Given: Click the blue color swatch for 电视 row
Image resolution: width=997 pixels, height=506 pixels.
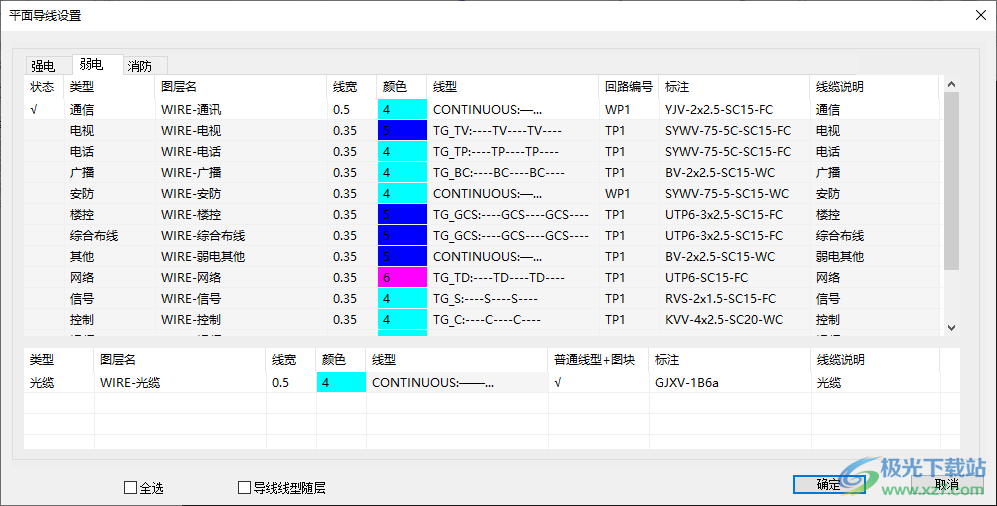Looking at the screenshot, I should (402, 130).
